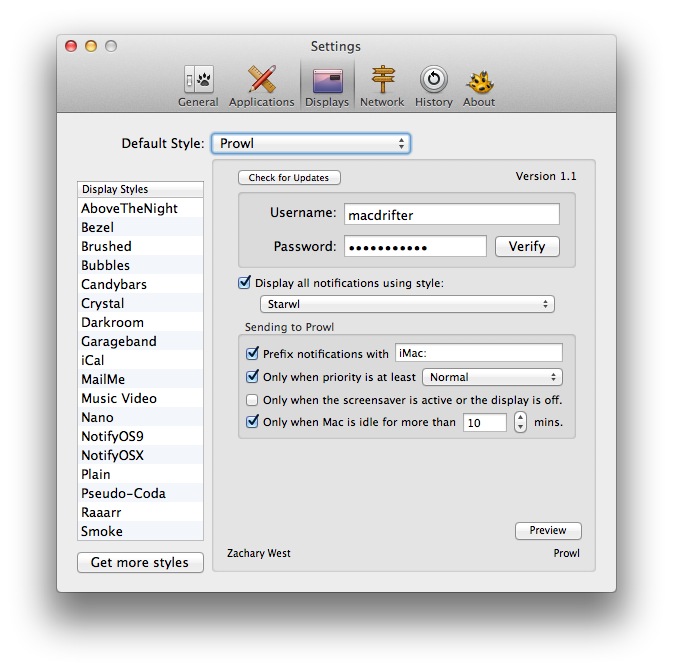This screenshot has height=671, width=673.
Task: Select the Darkroom display style
Action: 140,322
